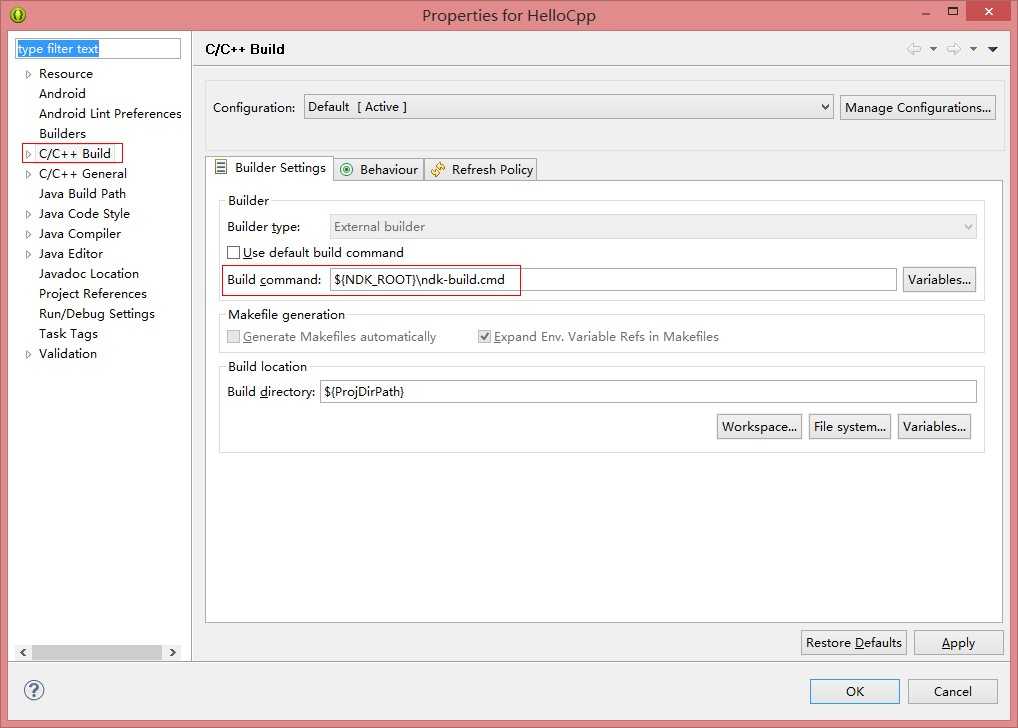Viewport: 1018px width, 728px height.
Task: Click the Apply button
Action: (958, 642)
